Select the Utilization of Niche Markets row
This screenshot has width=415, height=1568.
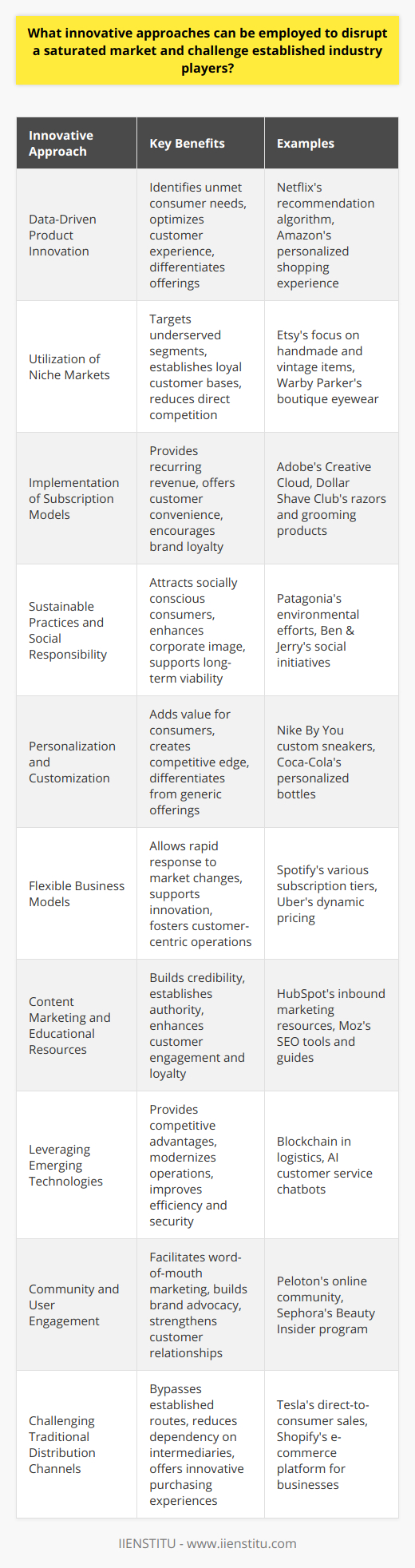pos(207,367)
